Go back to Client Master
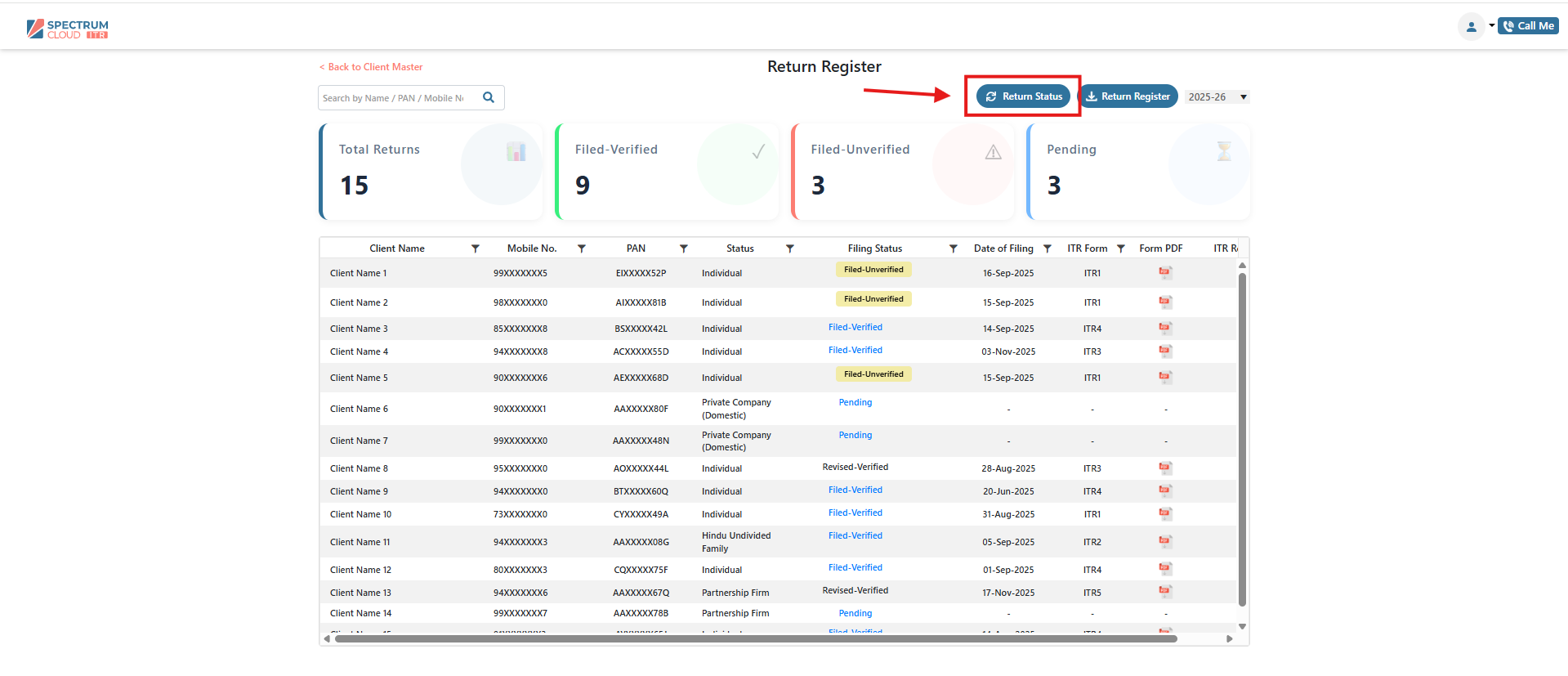Viewport: 1568px width, 676px height. point(372,67)
